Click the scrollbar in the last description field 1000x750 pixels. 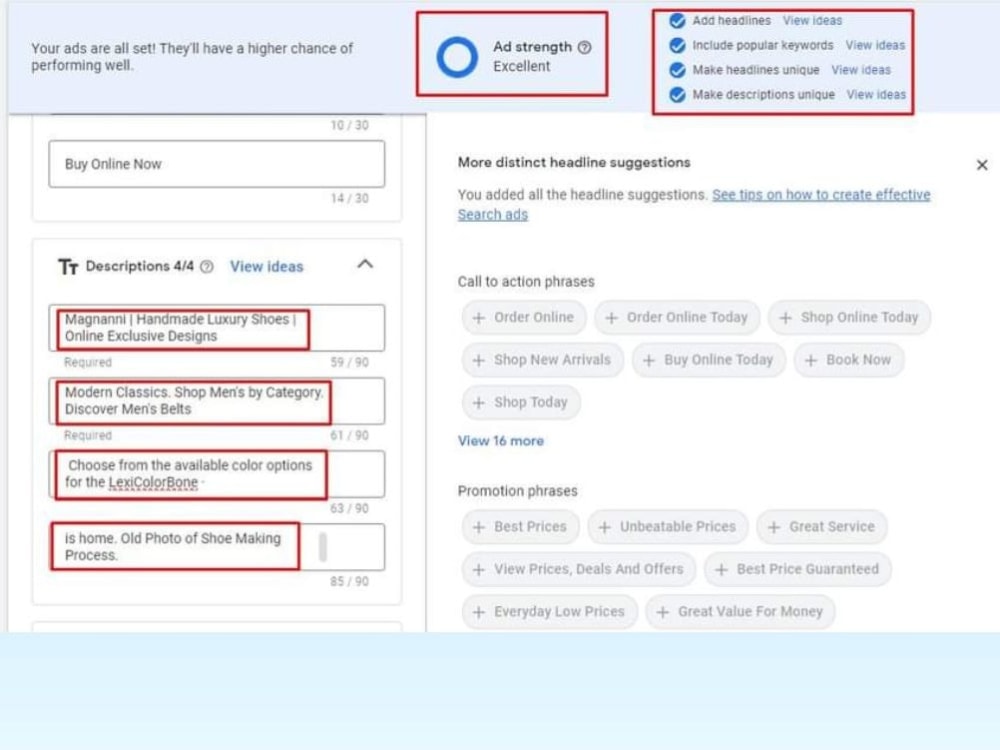(323, 547)
